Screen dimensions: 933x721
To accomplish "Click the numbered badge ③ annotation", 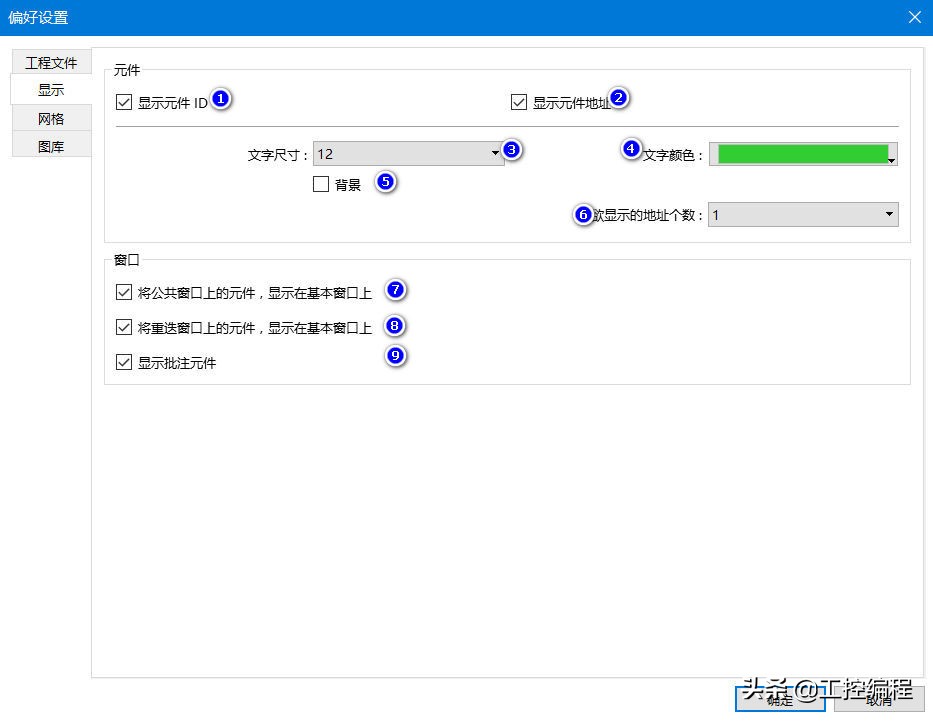I will pos(511,148).
